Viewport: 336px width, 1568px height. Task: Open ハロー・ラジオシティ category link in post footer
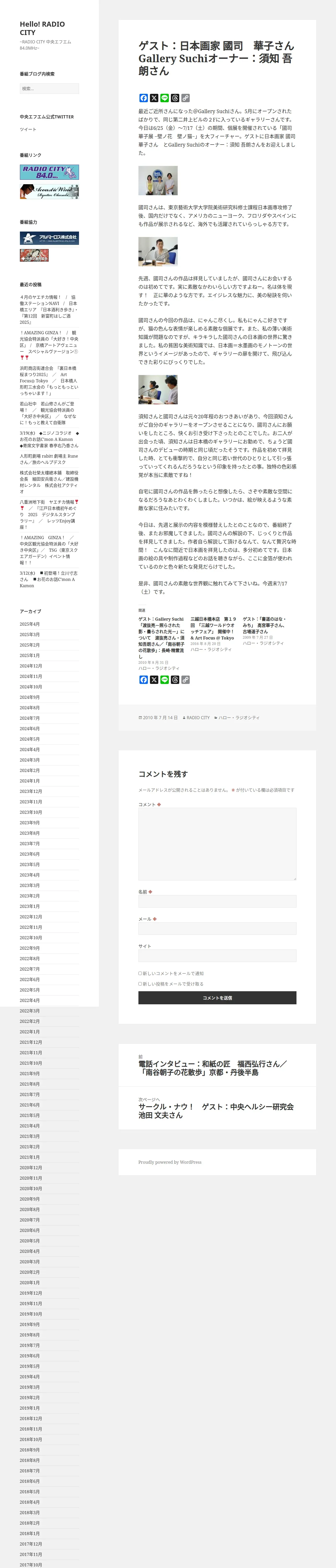coord(239,718)
